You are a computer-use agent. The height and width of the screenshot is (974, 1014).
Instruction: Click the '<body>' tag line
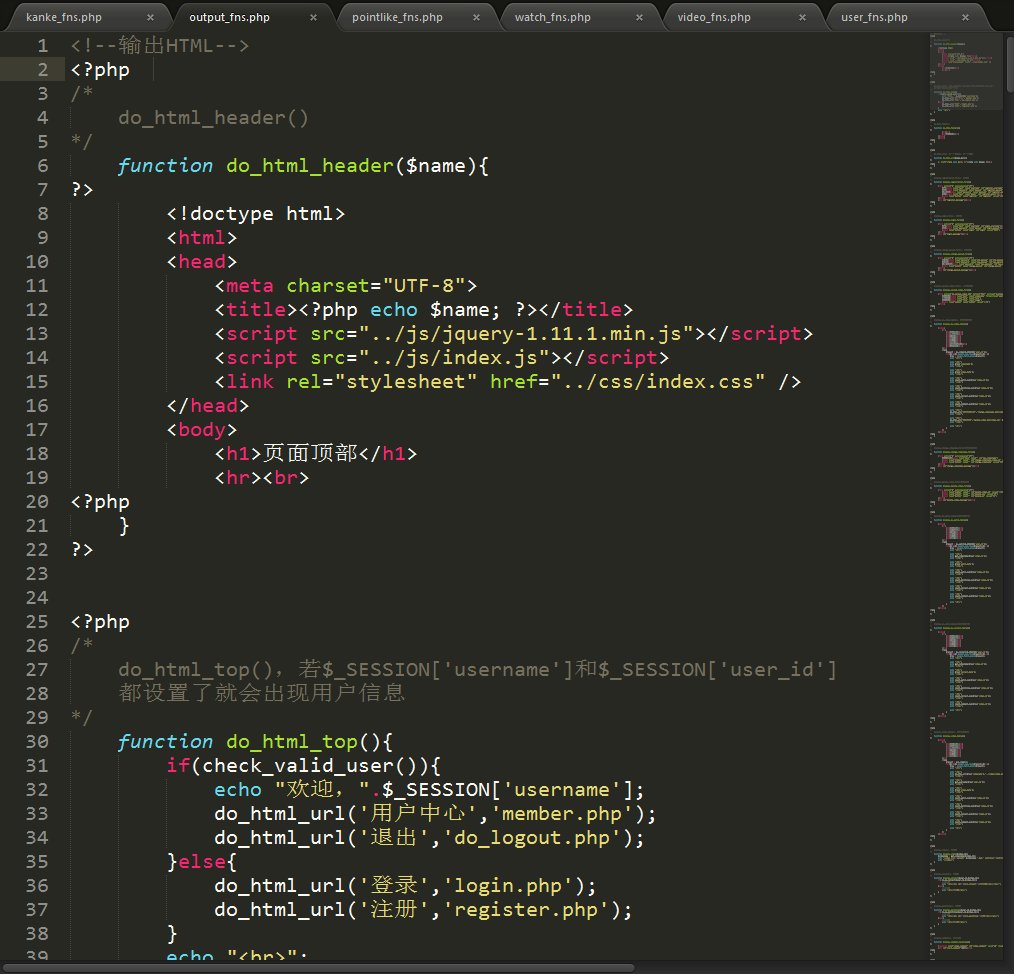202,429
